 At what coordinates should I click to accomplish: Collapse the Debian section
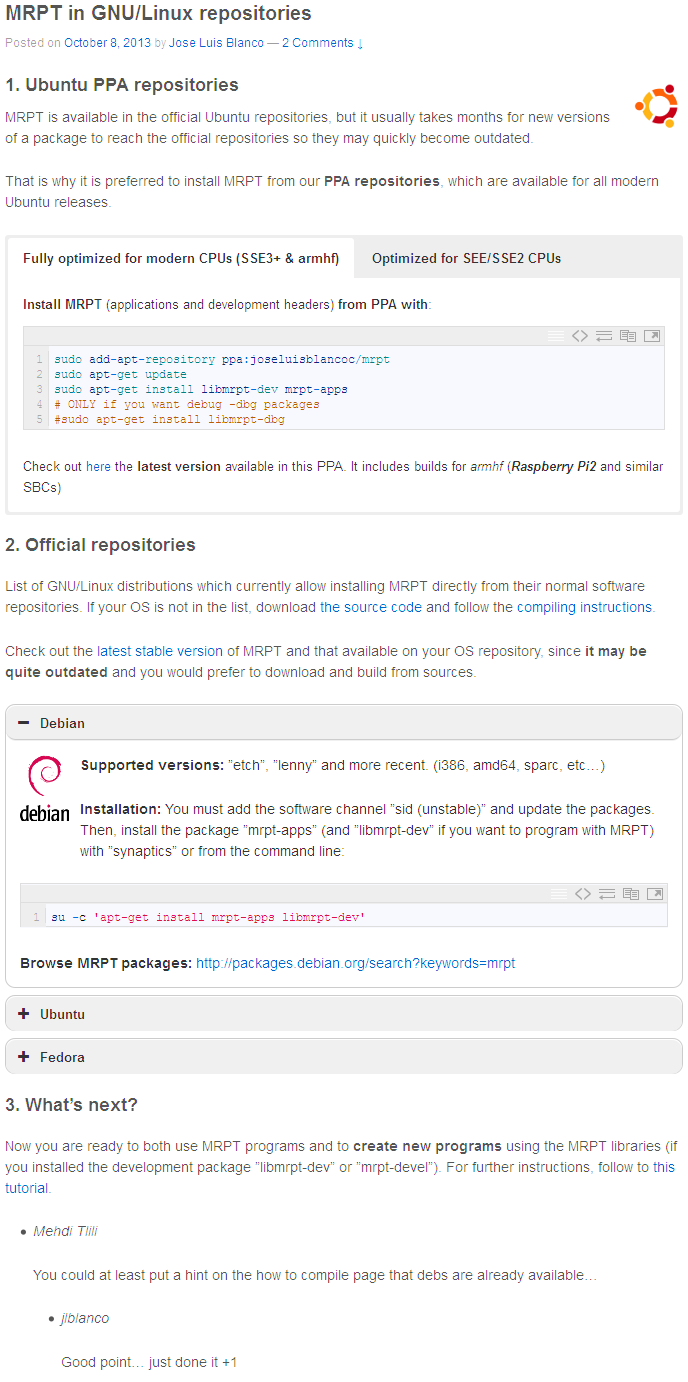[x=344, y=723]
